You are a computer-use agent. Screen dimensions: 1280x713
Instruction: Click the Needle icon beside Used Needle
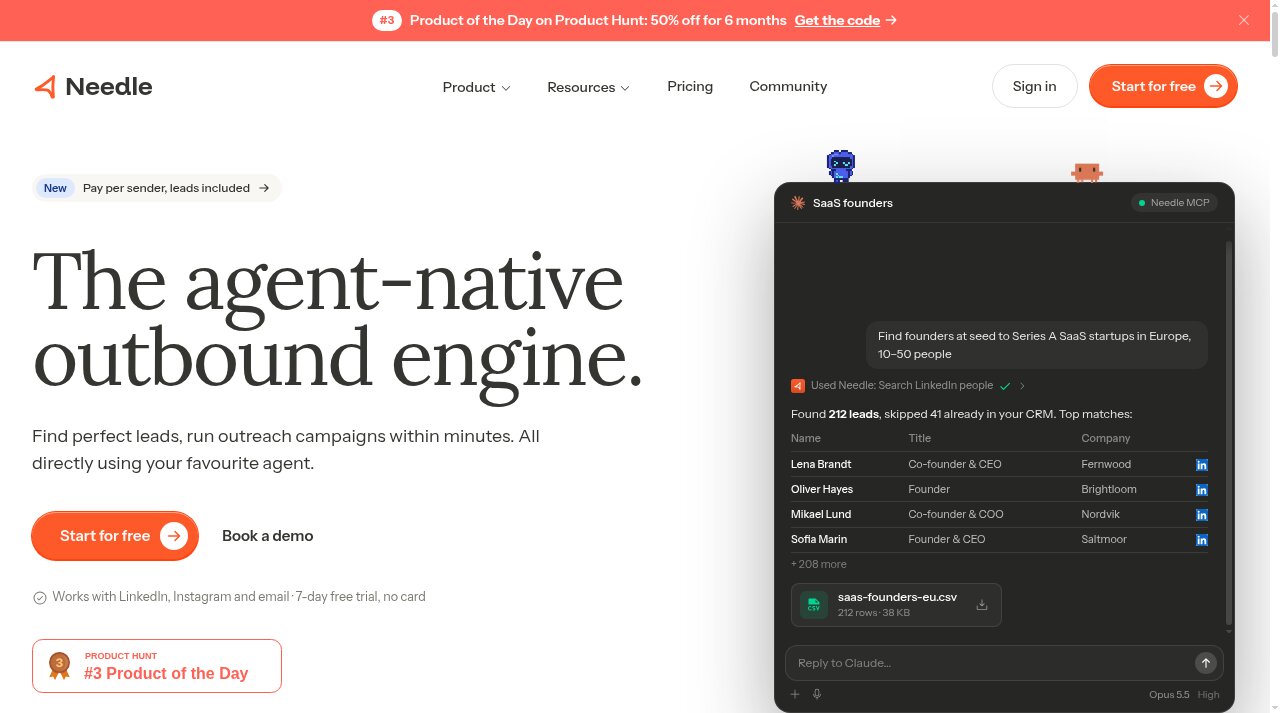pyautogui.click(x=798, y=386)
